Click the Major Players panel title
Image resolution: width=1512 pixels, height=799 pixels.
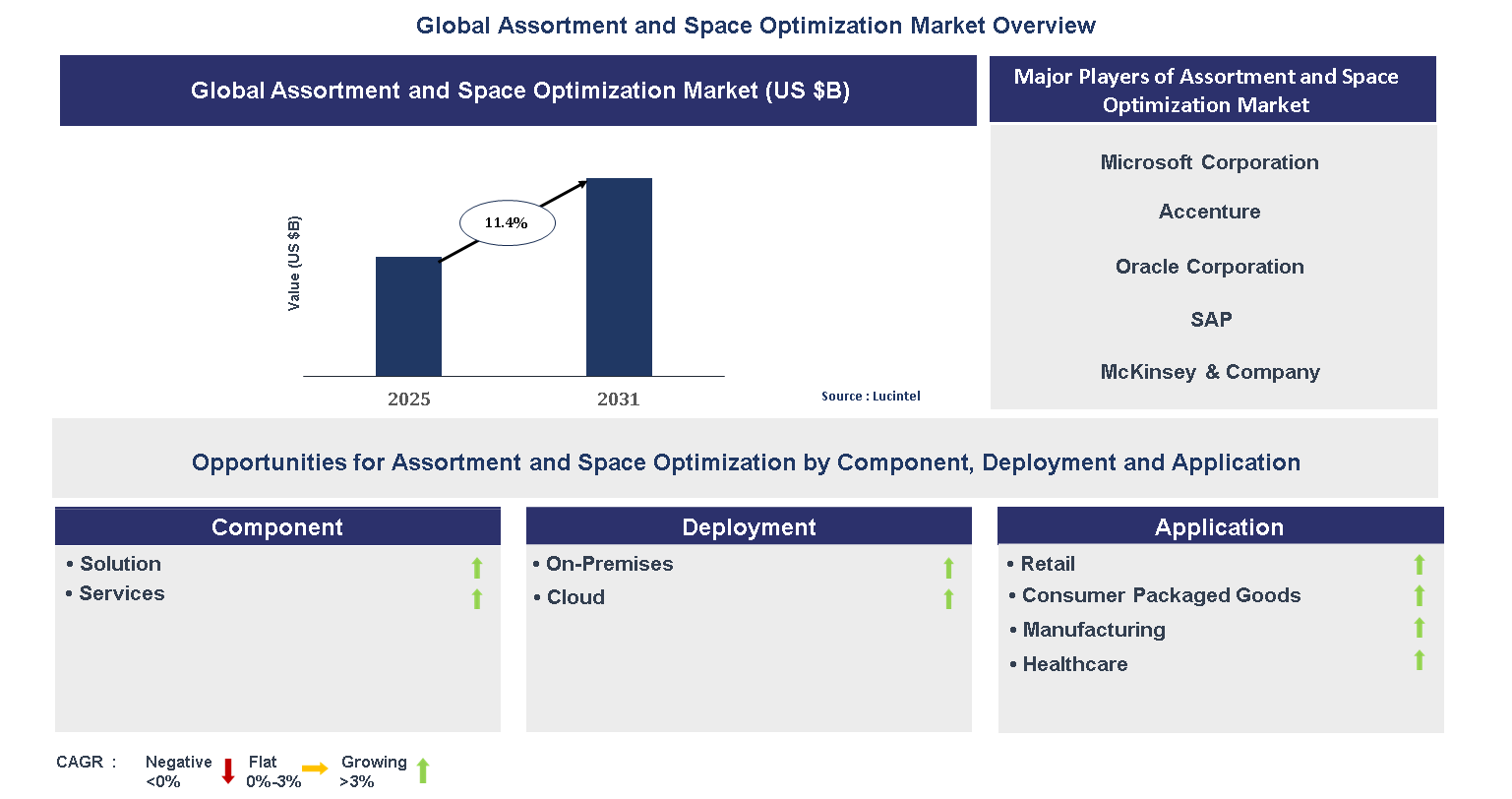[1210, 91]
